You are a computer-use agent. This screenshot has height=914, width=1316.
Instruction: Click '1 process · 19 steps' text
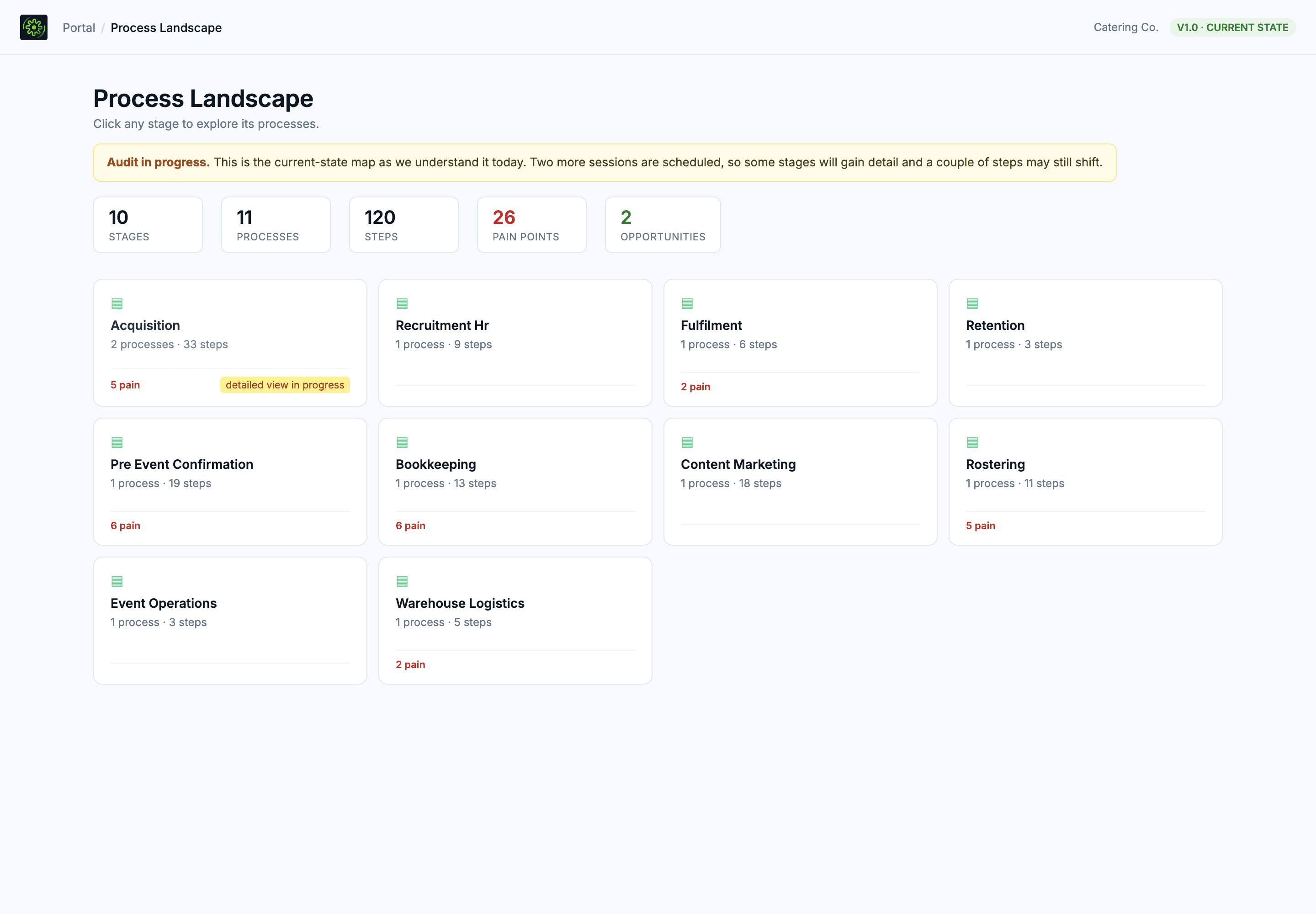tap(161, 484)
